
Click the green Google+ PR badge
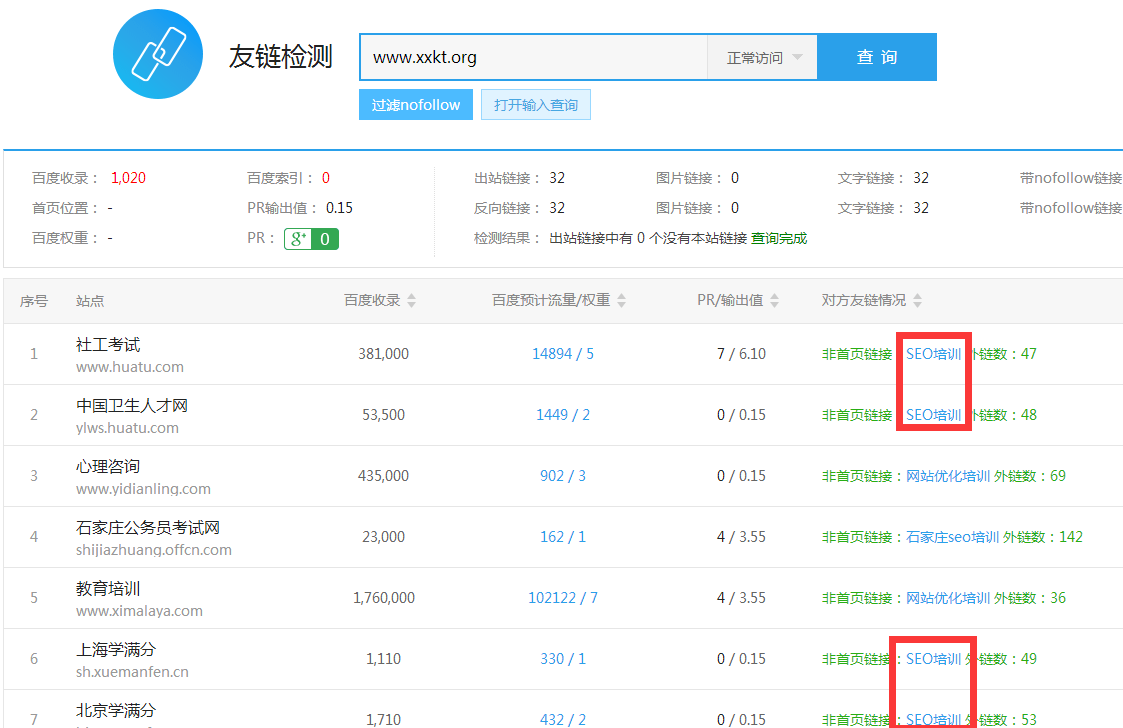312,239
